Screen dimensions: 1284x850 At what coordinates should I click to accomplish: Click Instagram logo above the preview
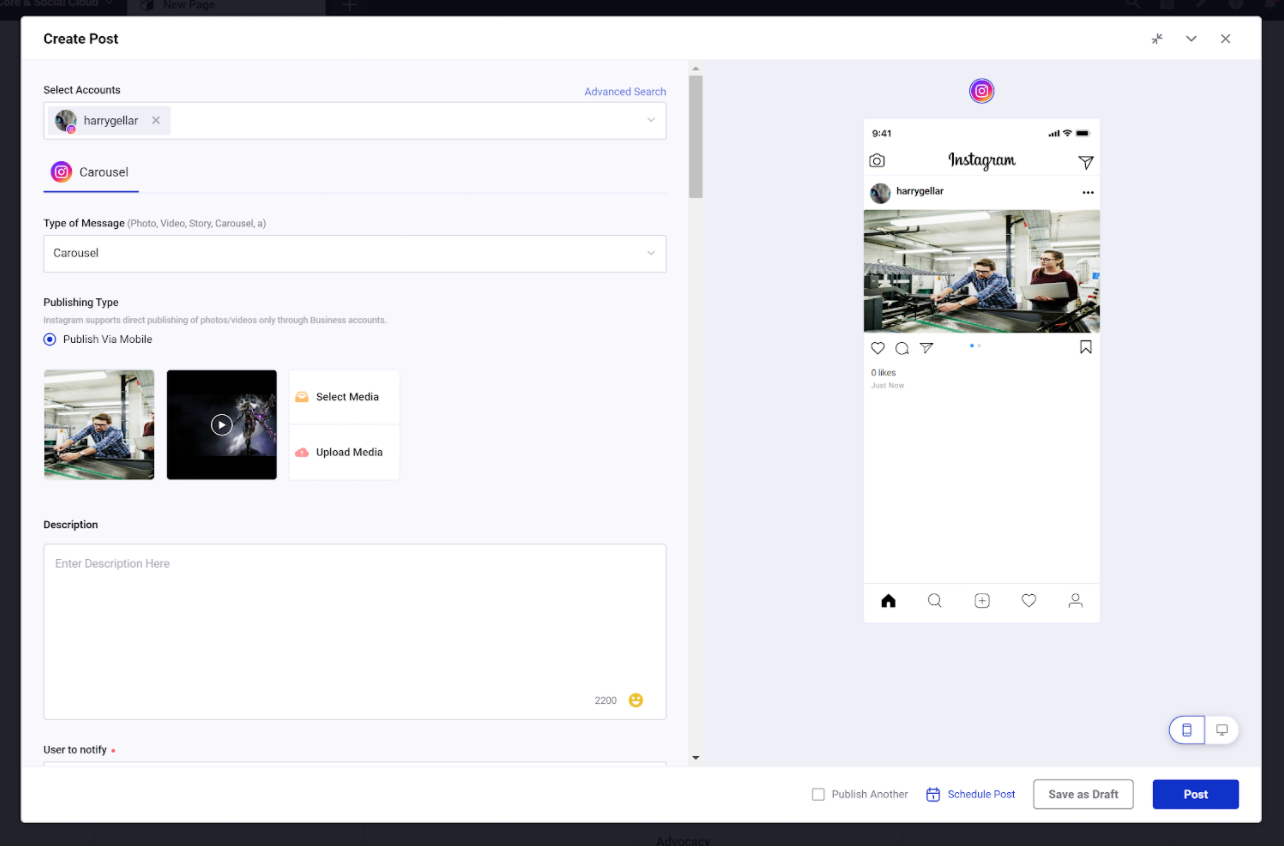click(x=982, y=91)
